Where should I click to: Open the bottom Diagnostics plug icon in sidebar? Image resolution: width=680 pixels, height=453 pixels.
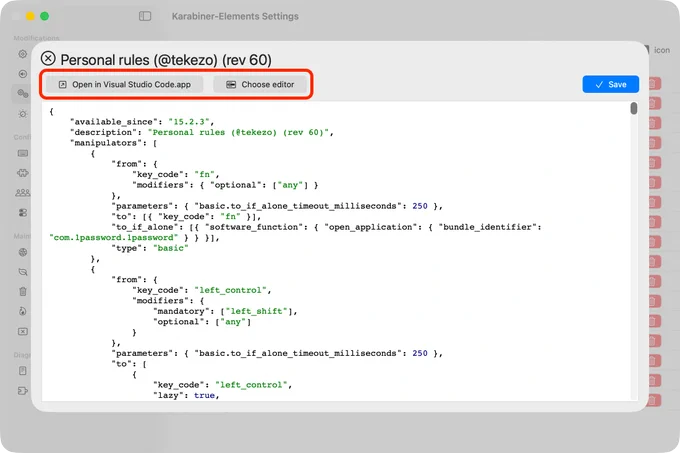23,391
